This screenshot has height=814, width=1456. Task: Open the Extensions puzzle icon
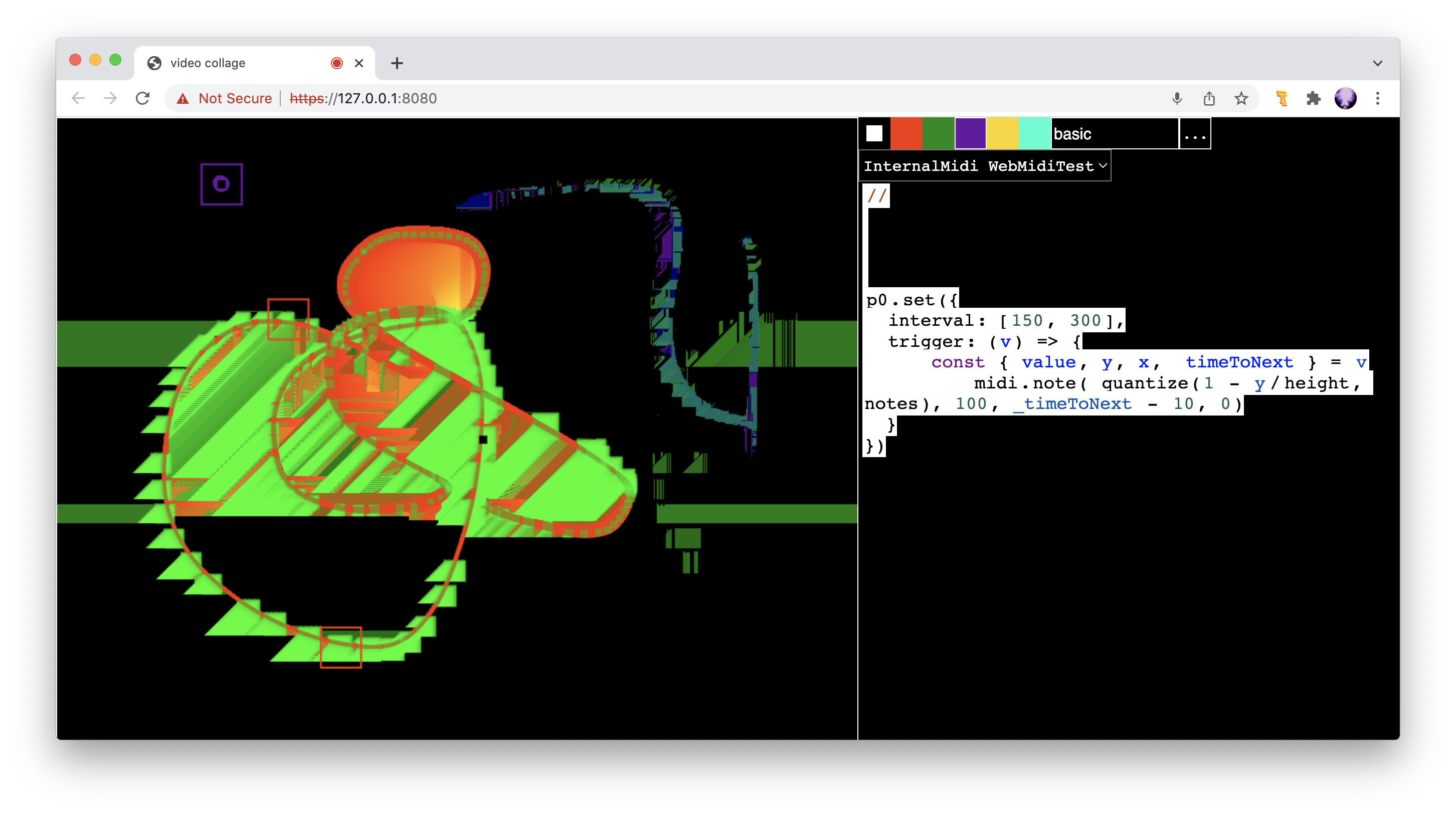tap(1314, 98)
